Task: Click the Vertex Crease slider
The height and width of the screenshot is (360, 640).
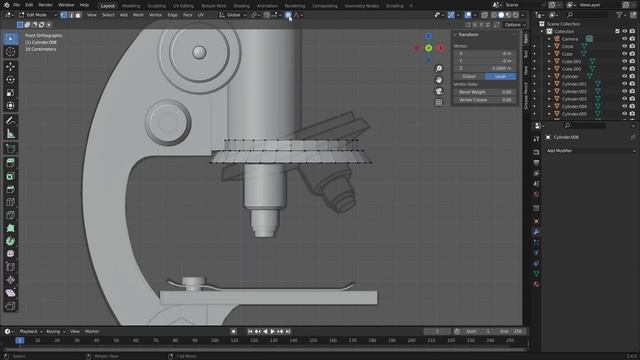Action: [485, 100]
